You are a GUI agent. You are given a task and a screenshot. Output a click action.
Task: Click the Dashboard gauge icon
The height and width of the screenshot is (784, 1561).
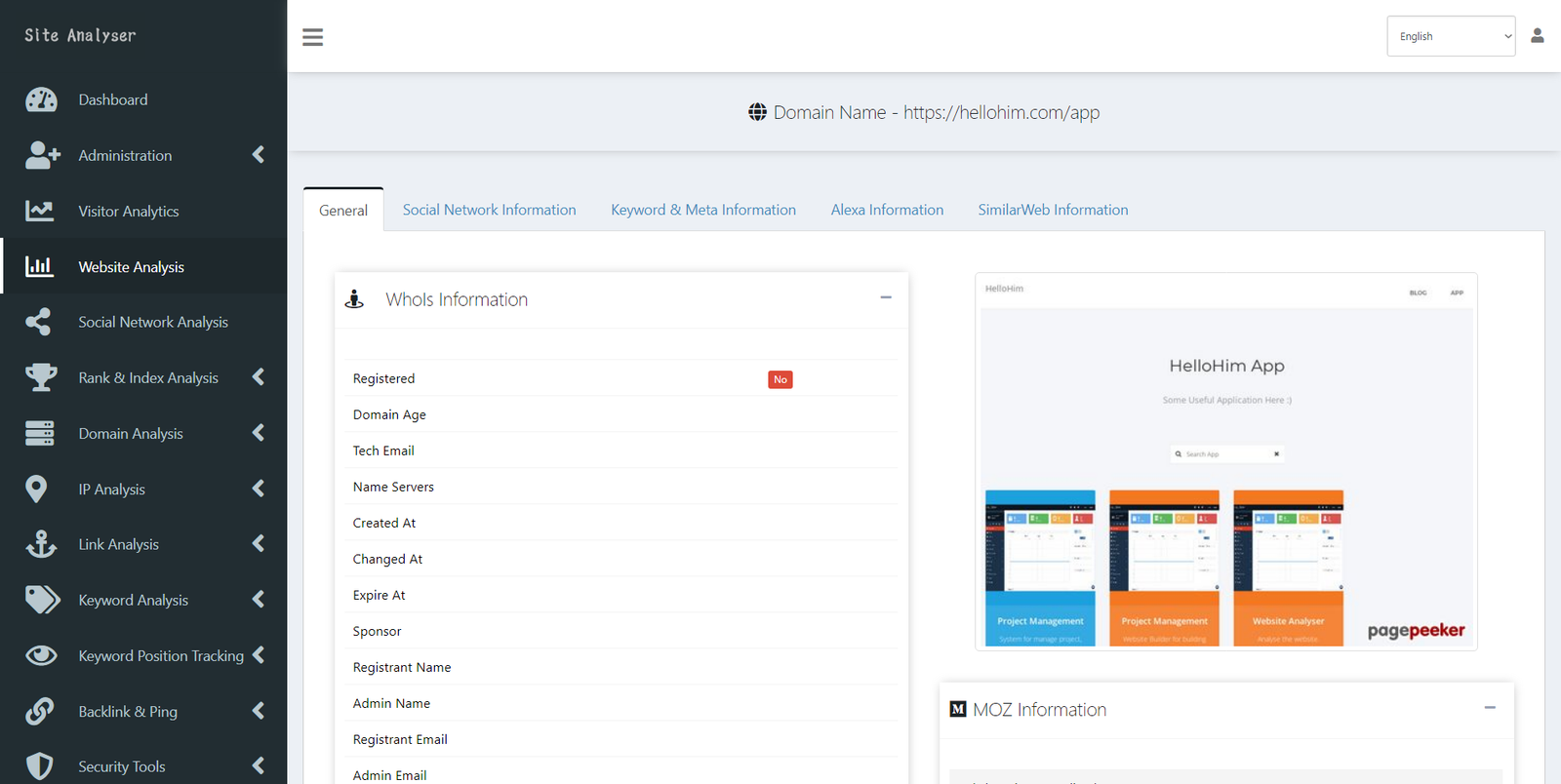coord(41,99)
